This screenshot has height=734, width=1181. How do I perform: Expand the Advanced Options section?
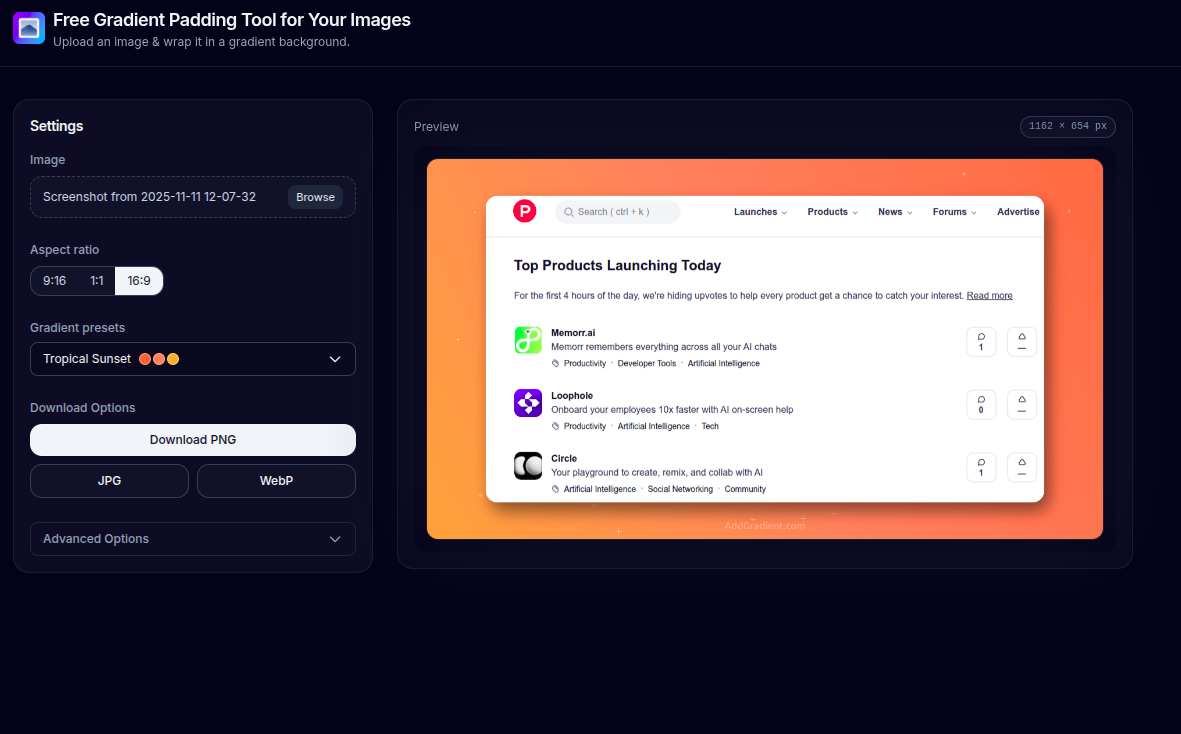pyautogui.click(x=192, y=539)
